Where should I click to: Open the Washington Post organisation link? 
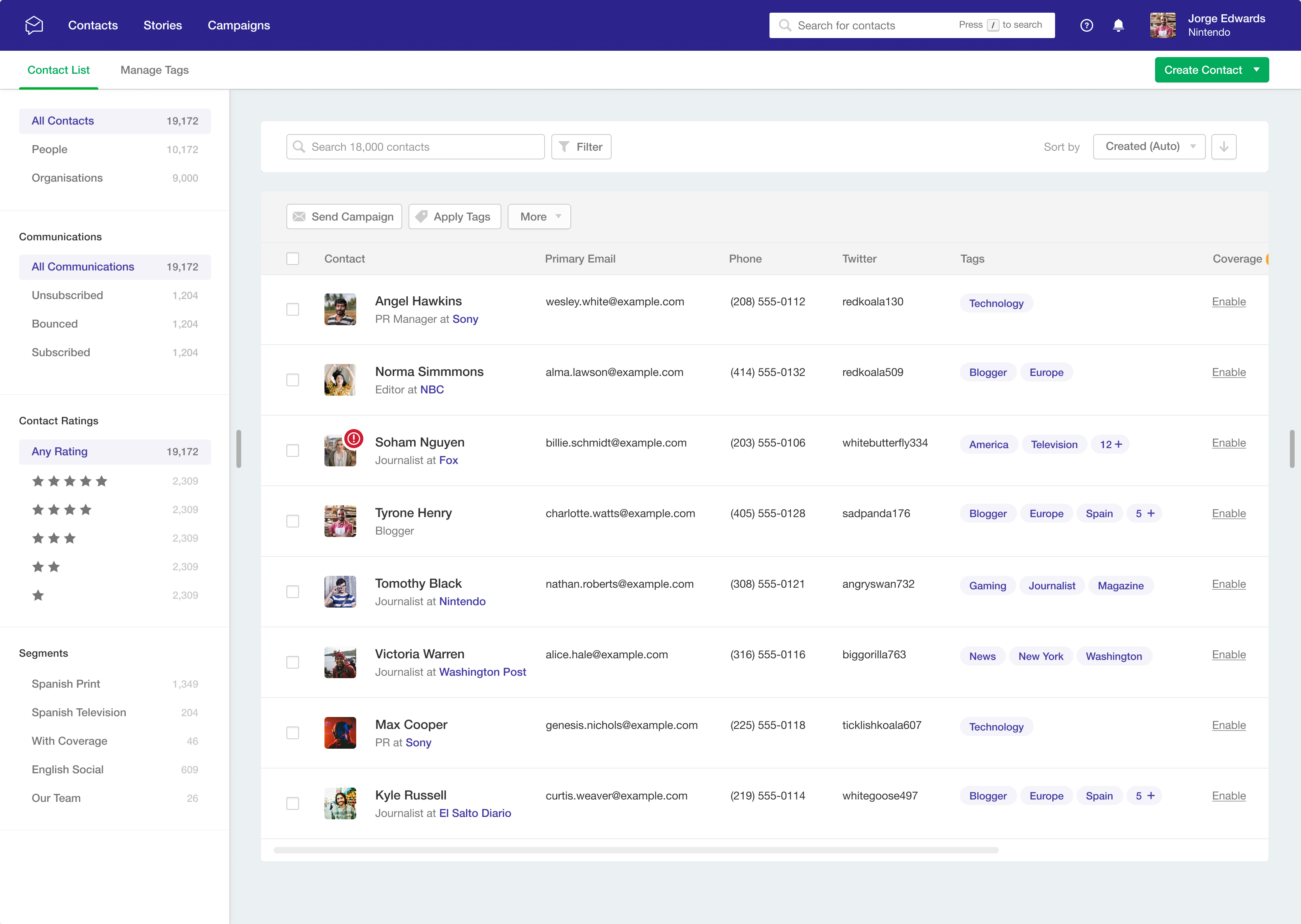(482, 672)
